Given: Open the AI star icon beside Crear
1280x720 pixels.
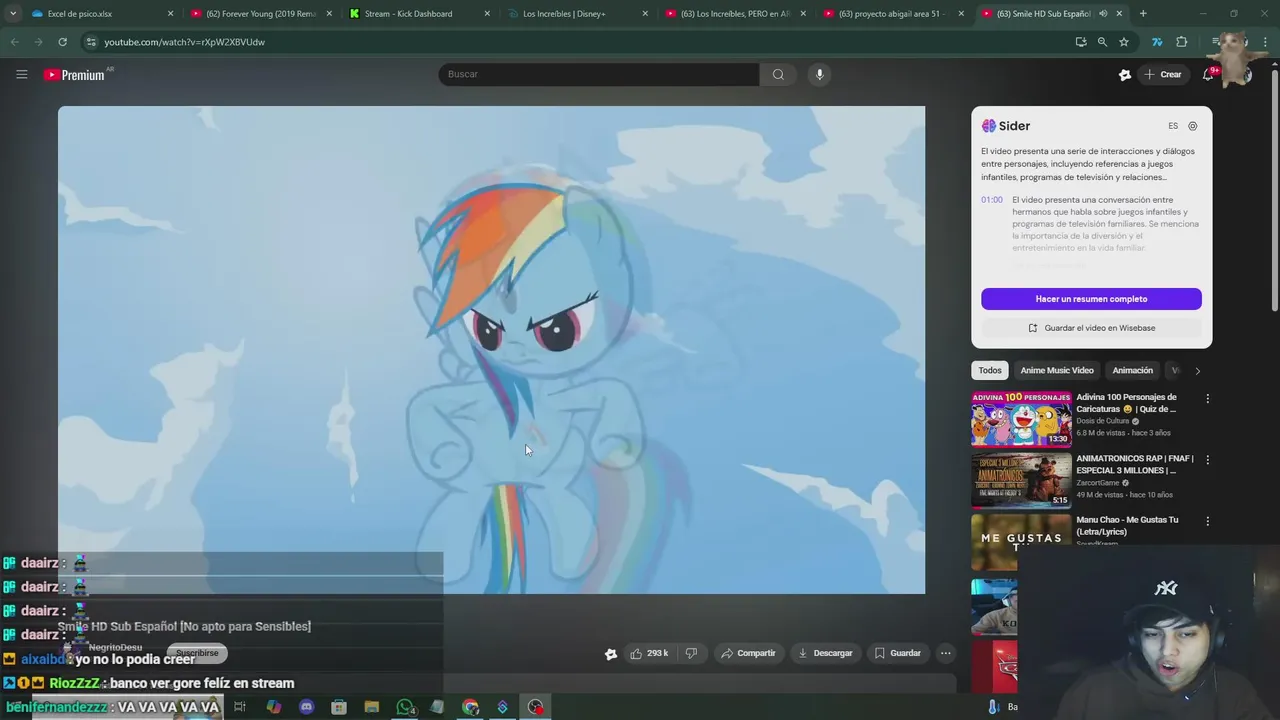Looking at the screenshot, I should (x=1125, y=74).
